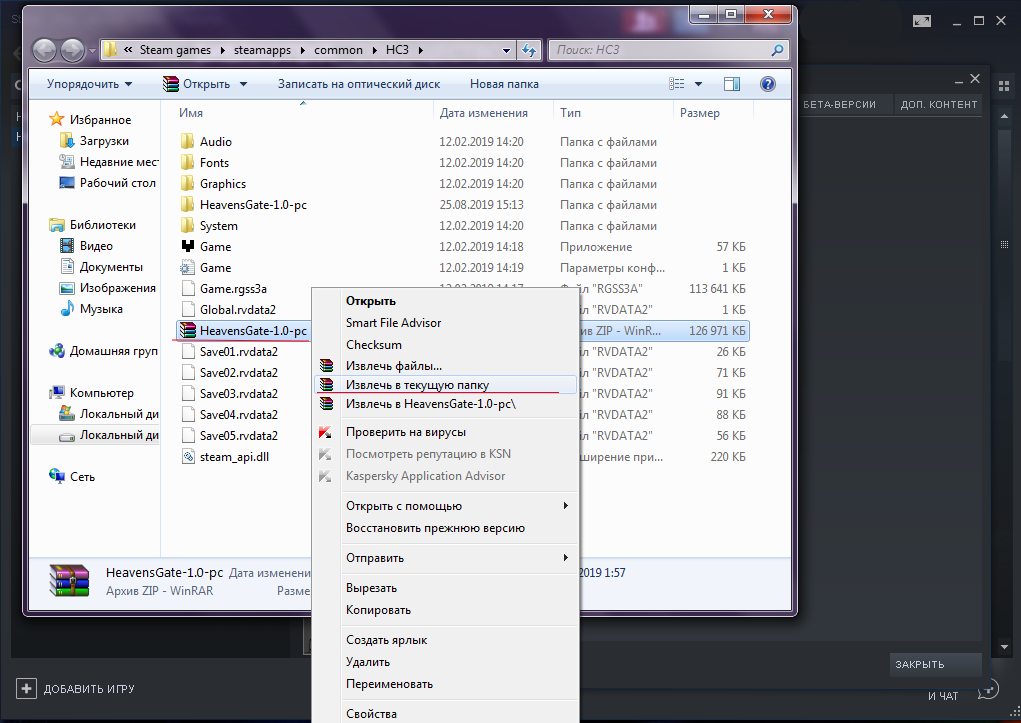Viewport: 1021px width, 723px height.
Task: Click the Graphics folder icon
Action: point(188,184)
